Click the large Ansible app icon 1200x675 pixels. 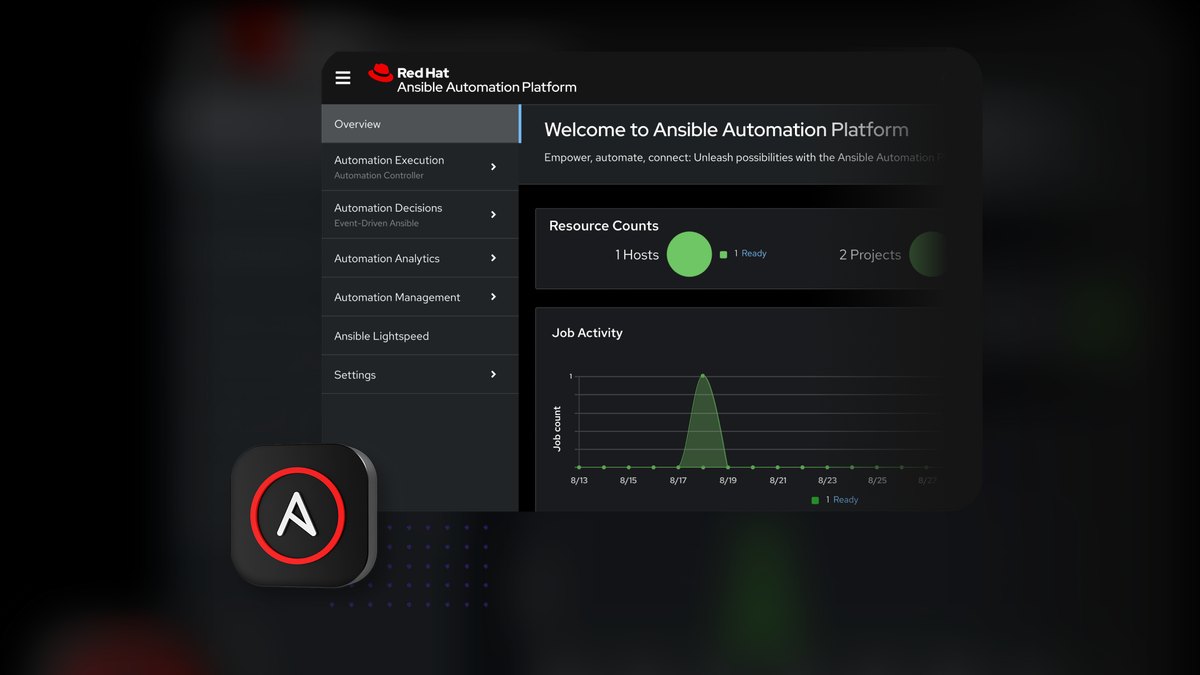point(303,515)
